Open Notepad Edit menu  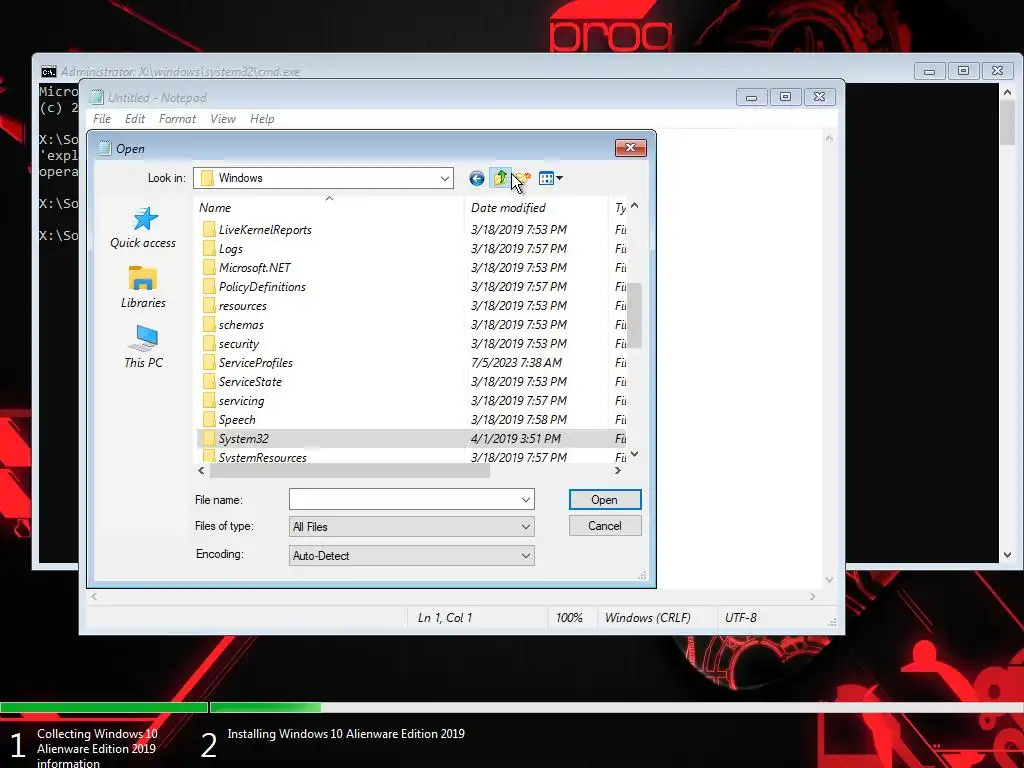coord(135,119)
